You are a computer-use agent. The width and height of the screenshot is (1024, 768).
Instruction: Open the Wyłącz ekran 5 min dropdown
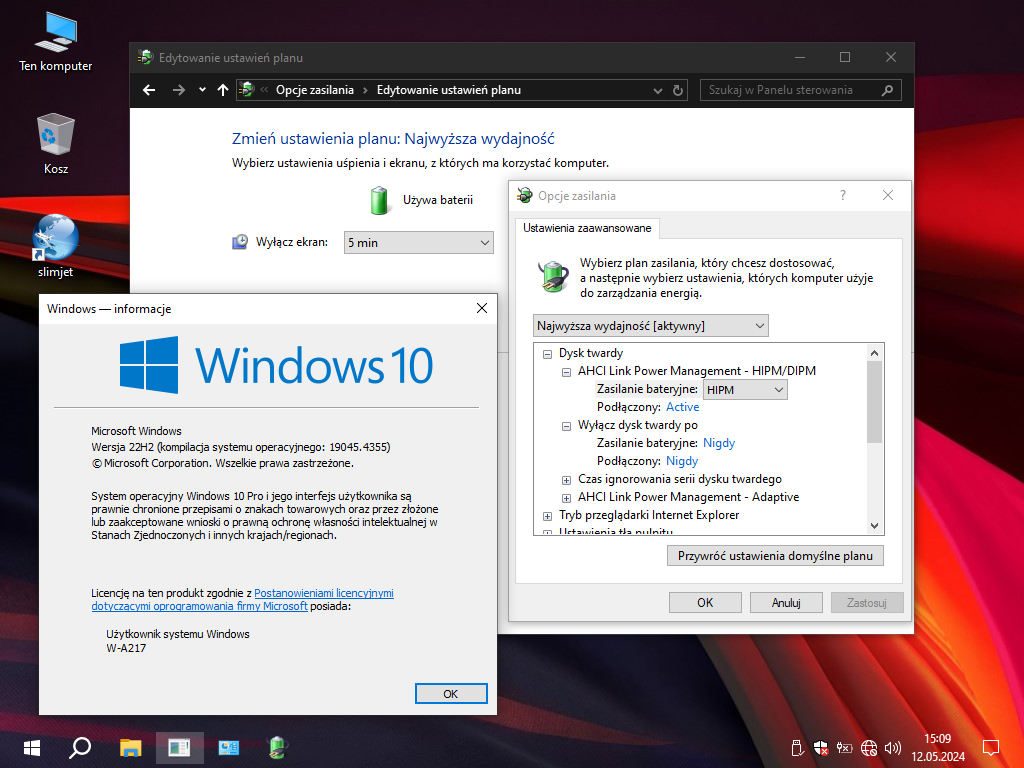click(x=419, y=242)
